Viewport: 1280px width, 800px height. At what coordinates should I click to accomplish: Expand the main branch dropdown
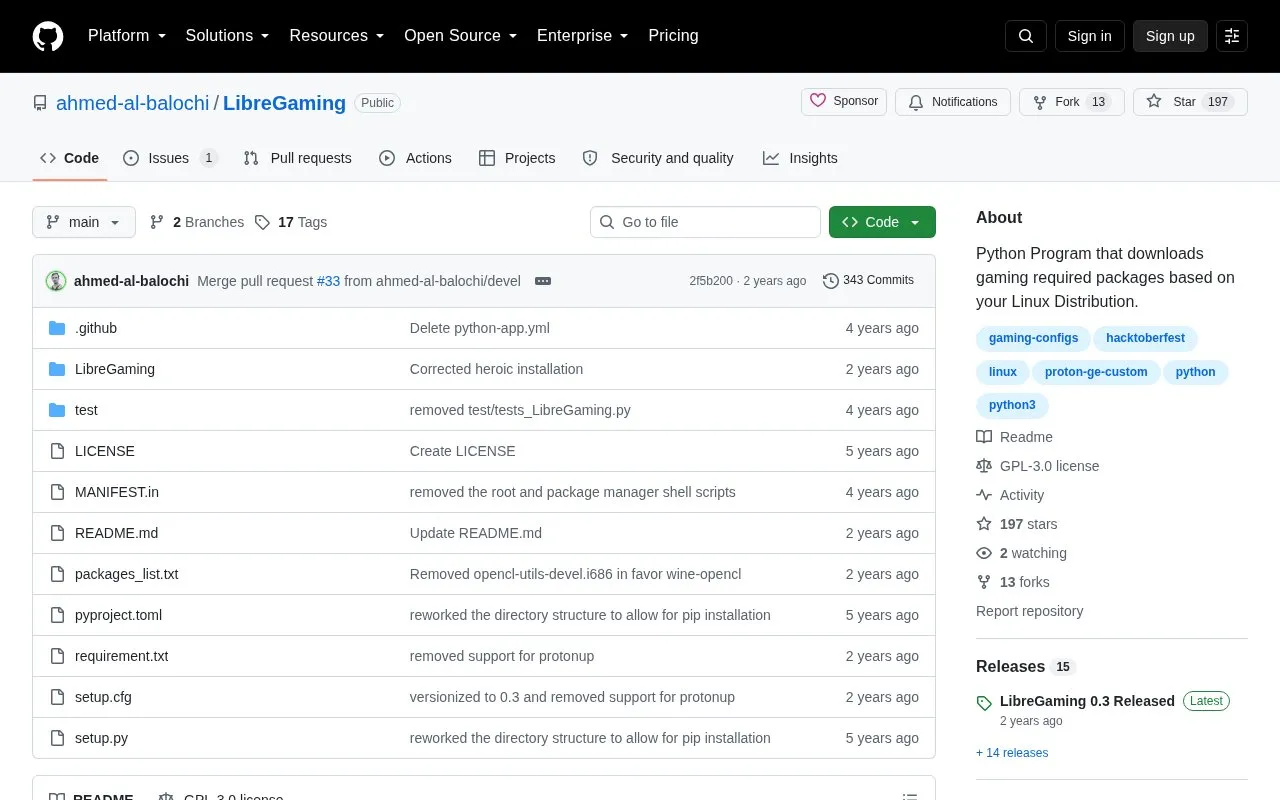click(84, 222)
